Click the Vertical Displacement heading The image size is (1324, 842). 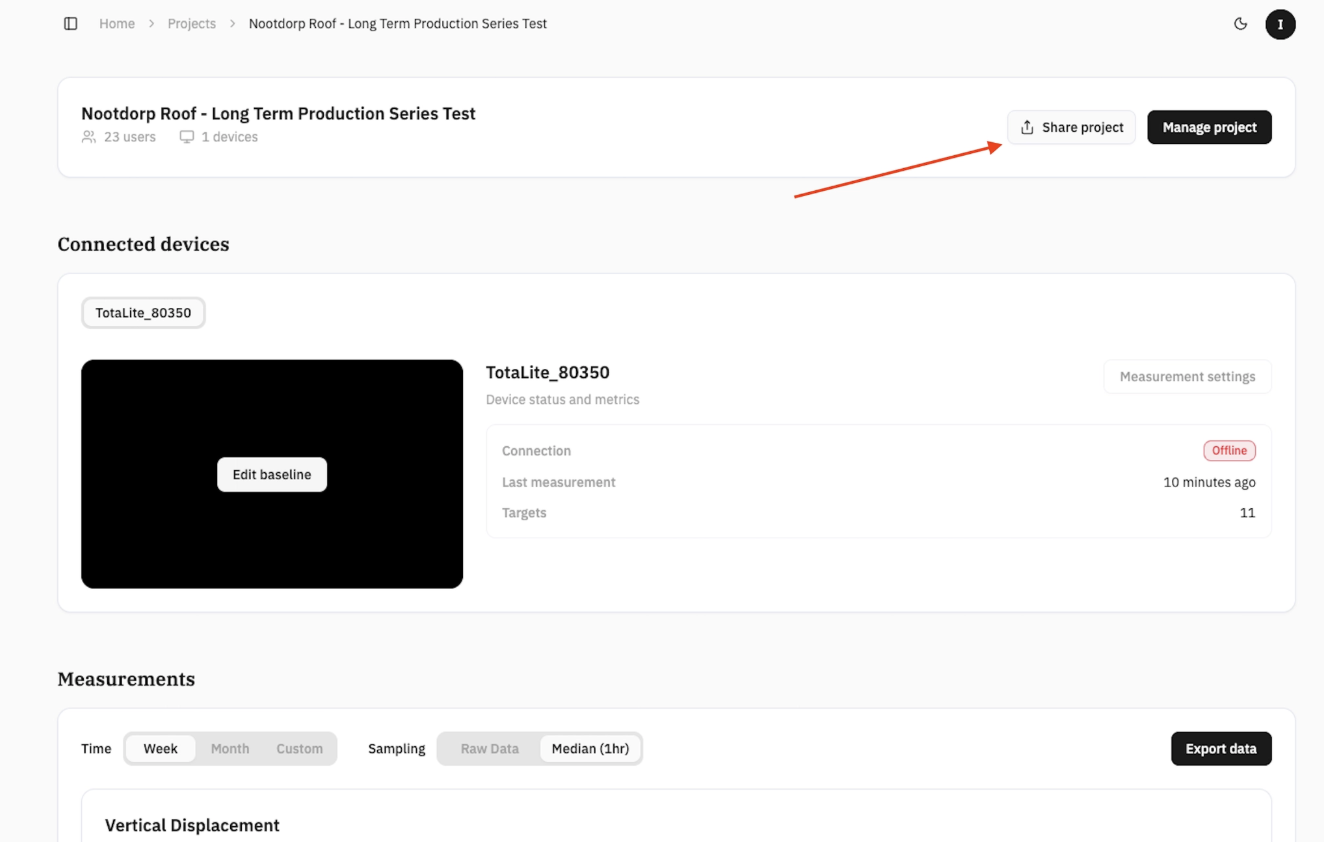coord(192,826)
